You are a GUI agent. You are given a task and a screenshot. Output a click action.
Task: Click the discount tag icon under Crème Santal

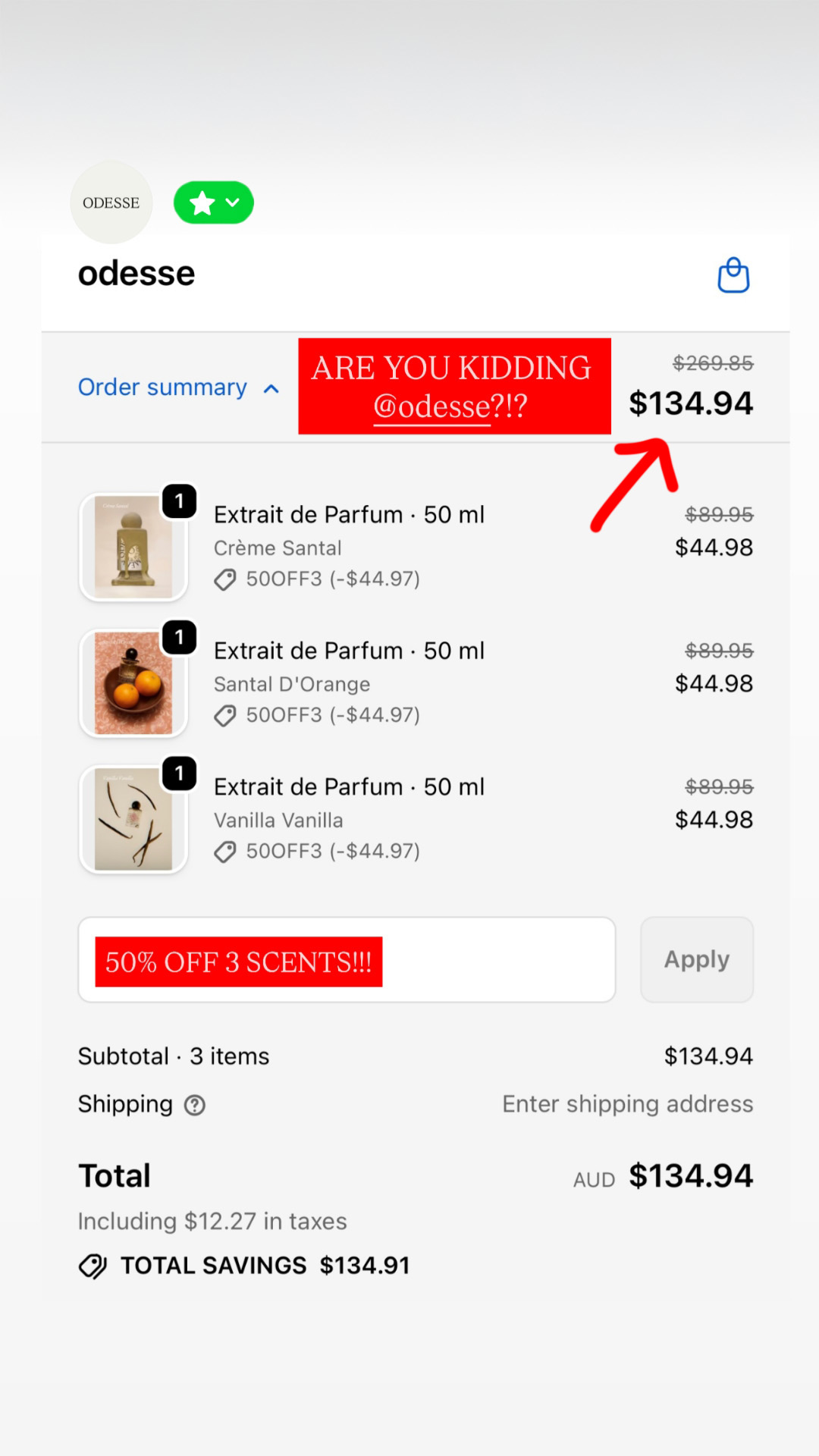click(224, 580)
